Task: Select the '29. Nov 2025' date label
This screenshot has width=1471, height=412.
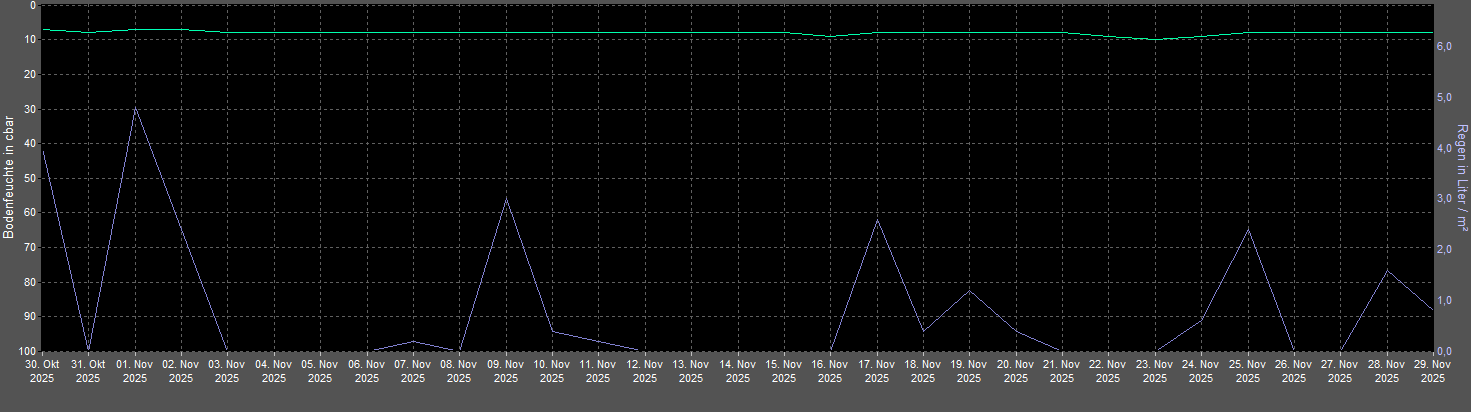Action: [1433, 371]
